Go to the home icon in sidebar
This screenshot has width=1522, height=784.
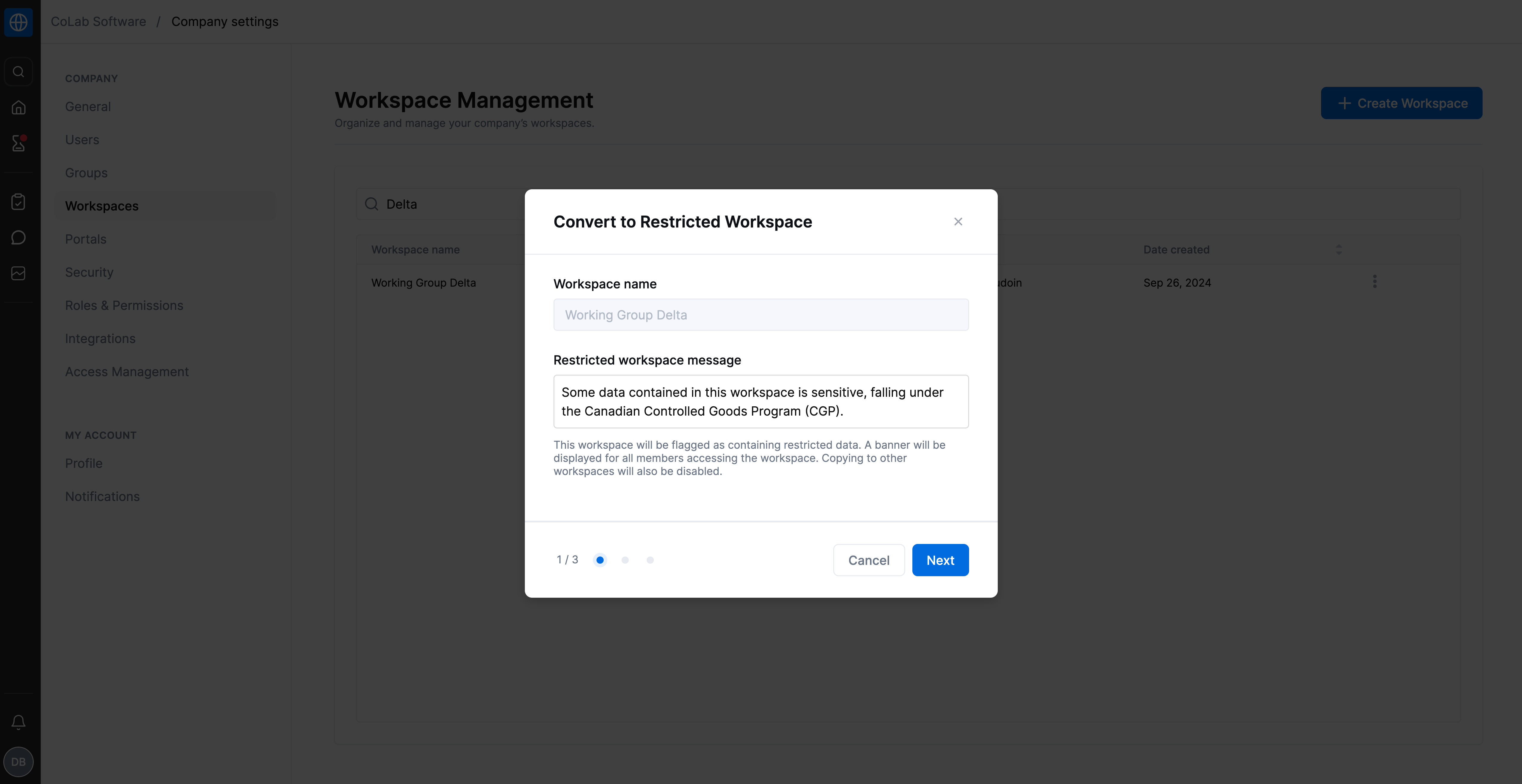(18, 107)
